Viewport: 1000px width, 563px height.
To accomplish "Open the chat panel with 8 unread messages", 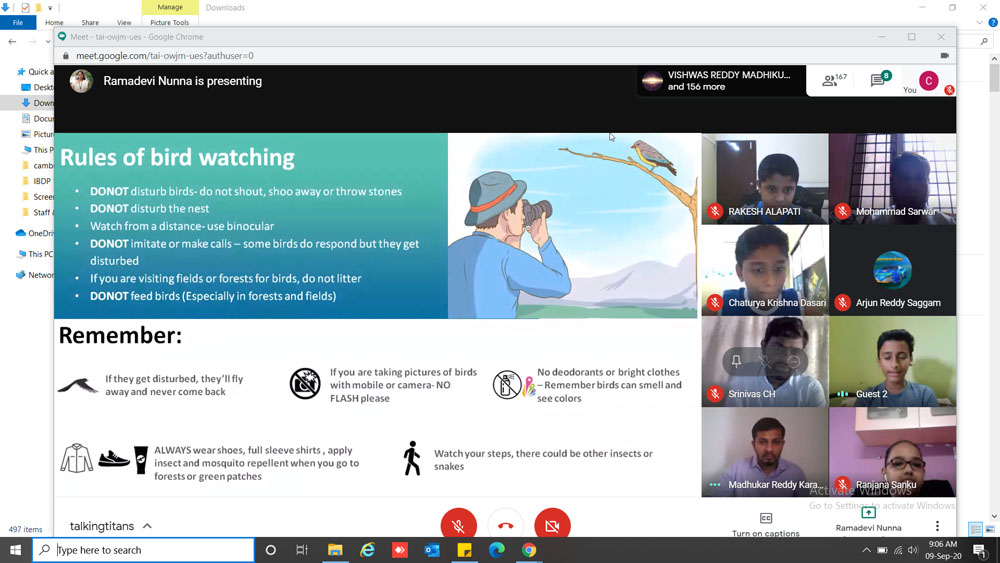I will click(879, 81).
